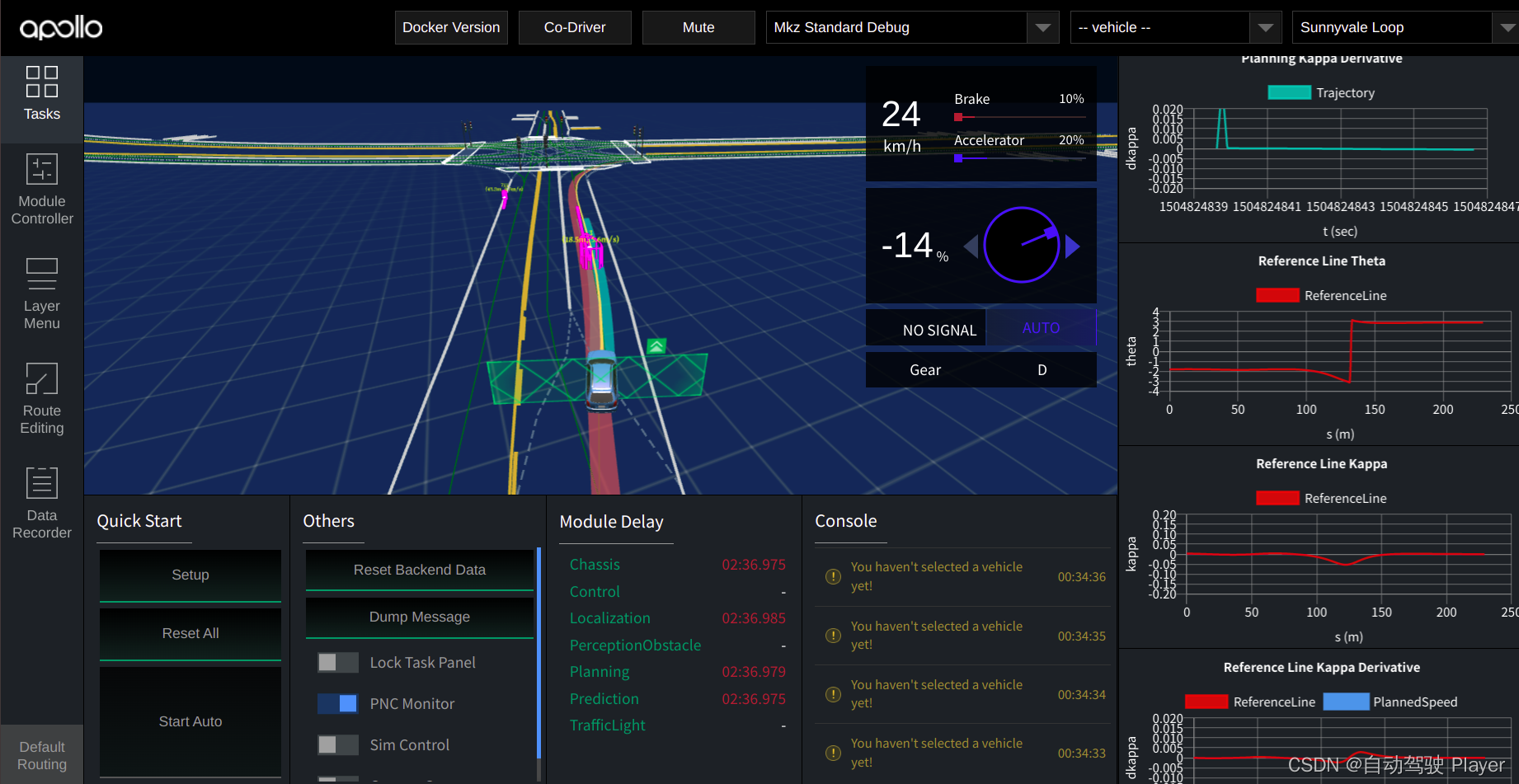The width and height of the screenshot is (1519, 784).
Task: Click Start Auto in Quick Start
Action: point(190,721)
